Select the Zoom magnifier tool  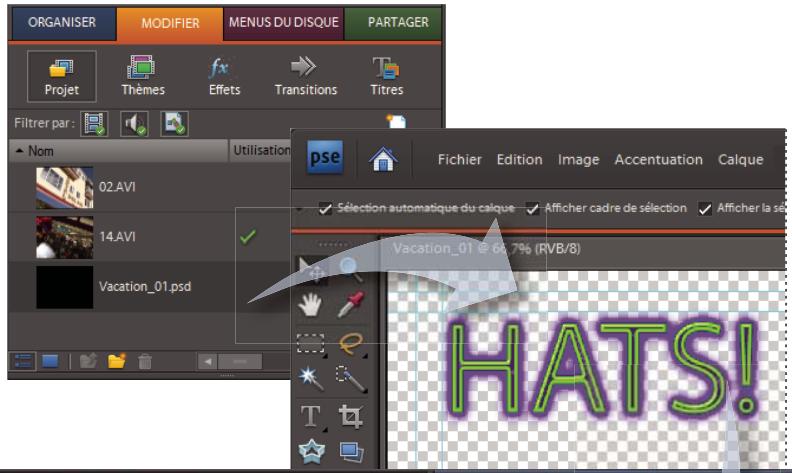[x=351, y=270]
